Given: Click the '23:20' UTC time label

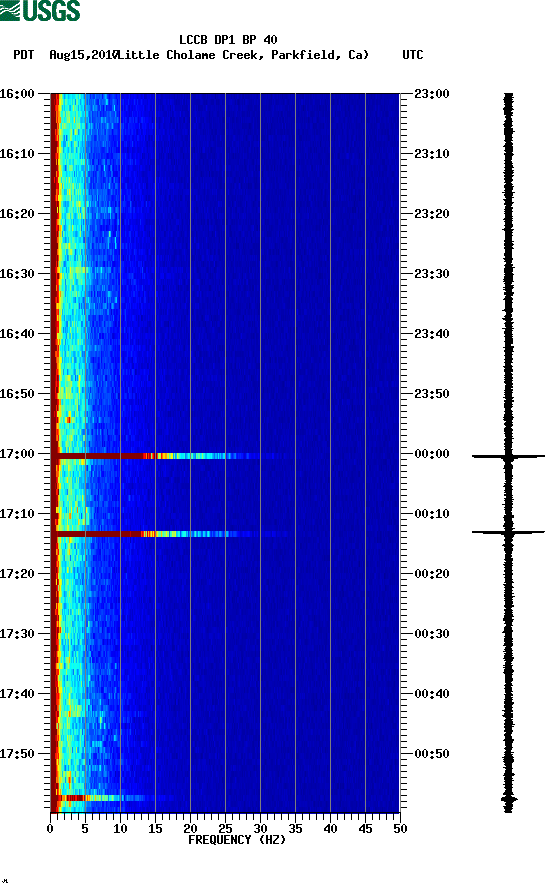Looking at the screenshot, I should click(x=432, y=214).
